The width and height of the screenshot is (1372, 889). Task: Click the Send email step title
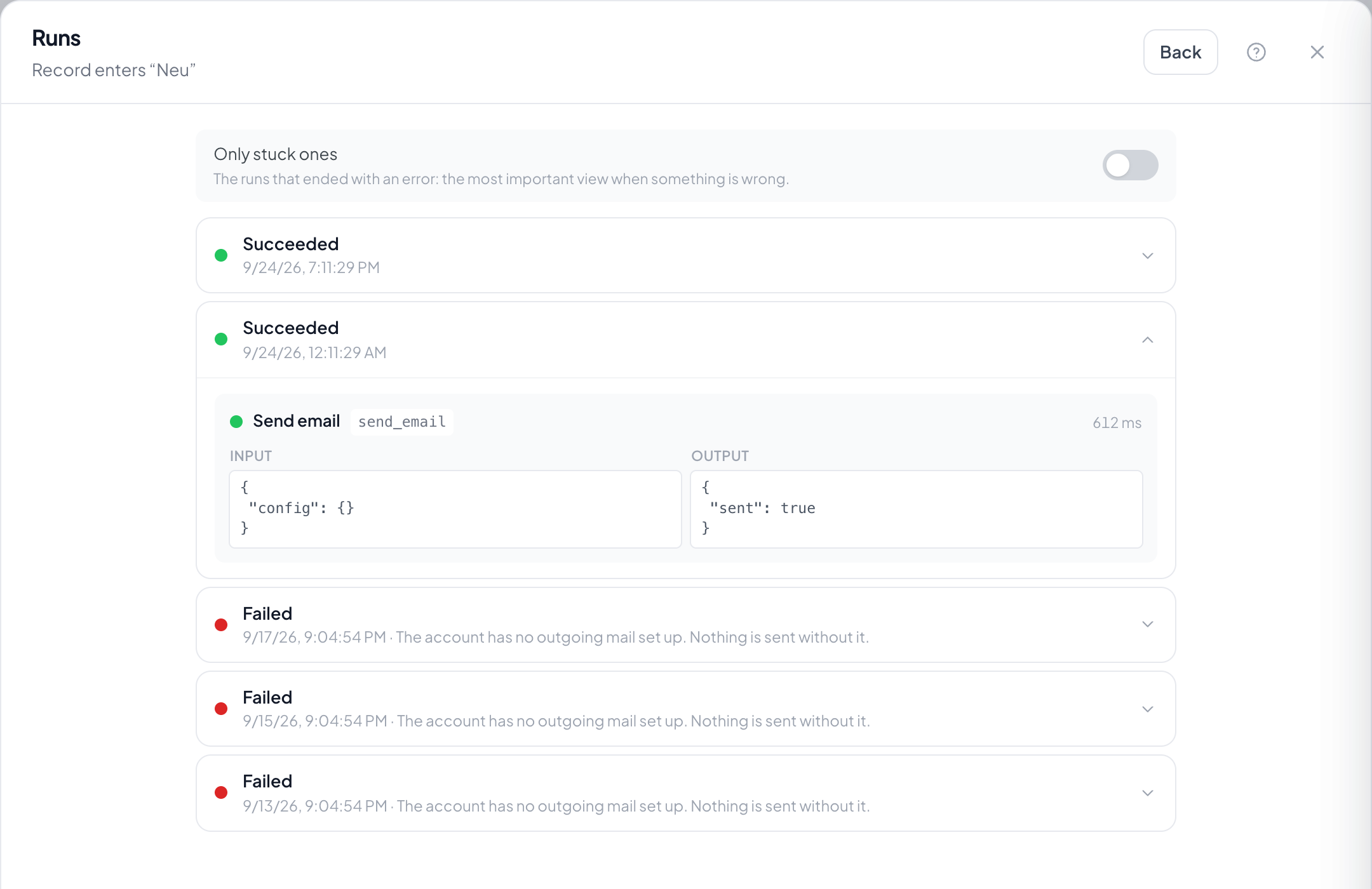[x=296, y=421]
